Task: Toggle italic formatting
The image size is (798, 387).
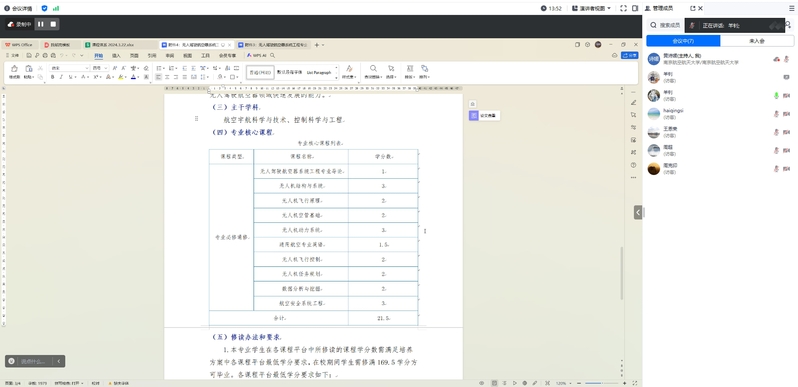Action: point(61,77)
